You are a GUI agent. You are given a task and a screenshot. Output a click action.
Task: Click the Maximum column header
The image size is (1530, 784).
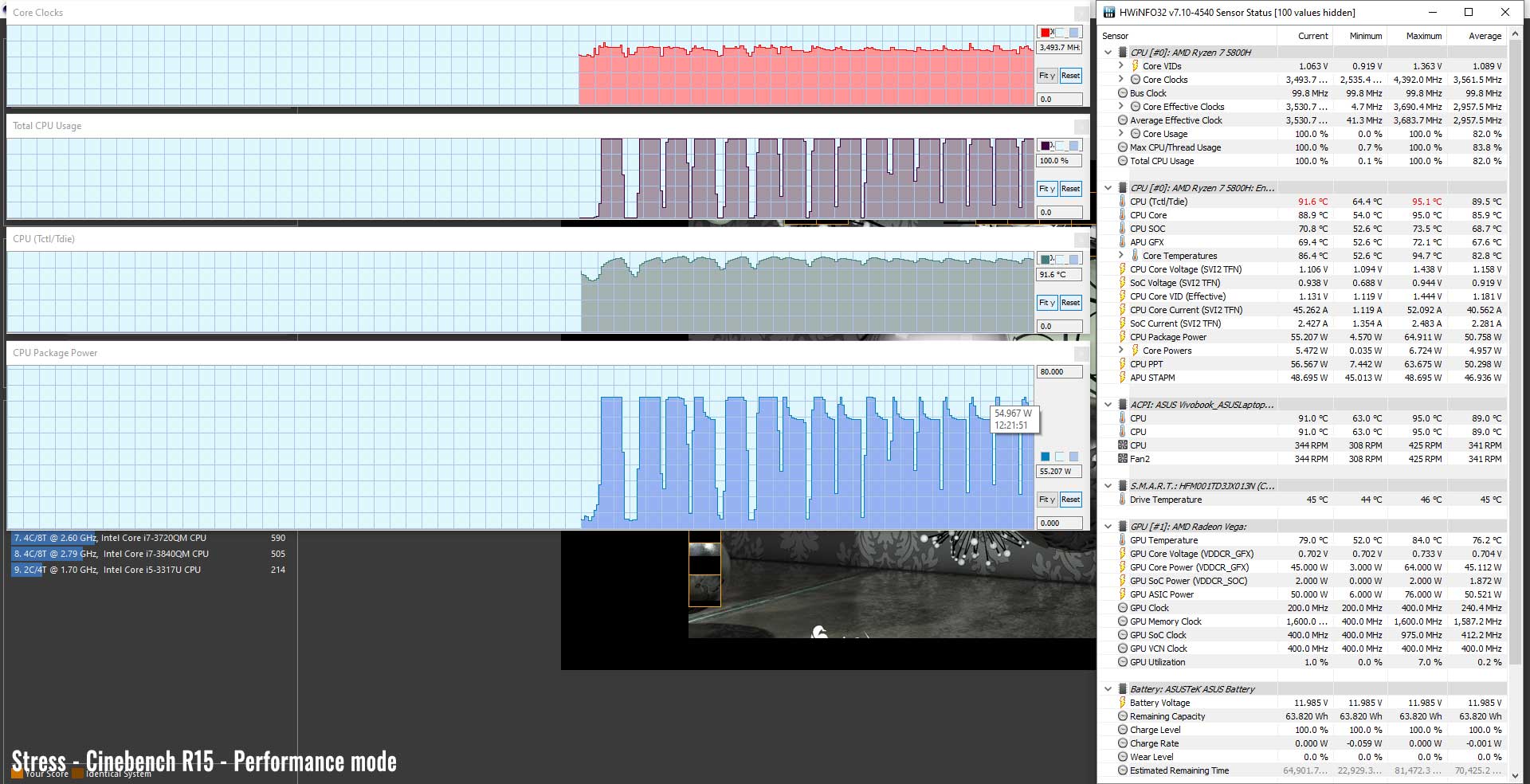tap(1423, 36)
